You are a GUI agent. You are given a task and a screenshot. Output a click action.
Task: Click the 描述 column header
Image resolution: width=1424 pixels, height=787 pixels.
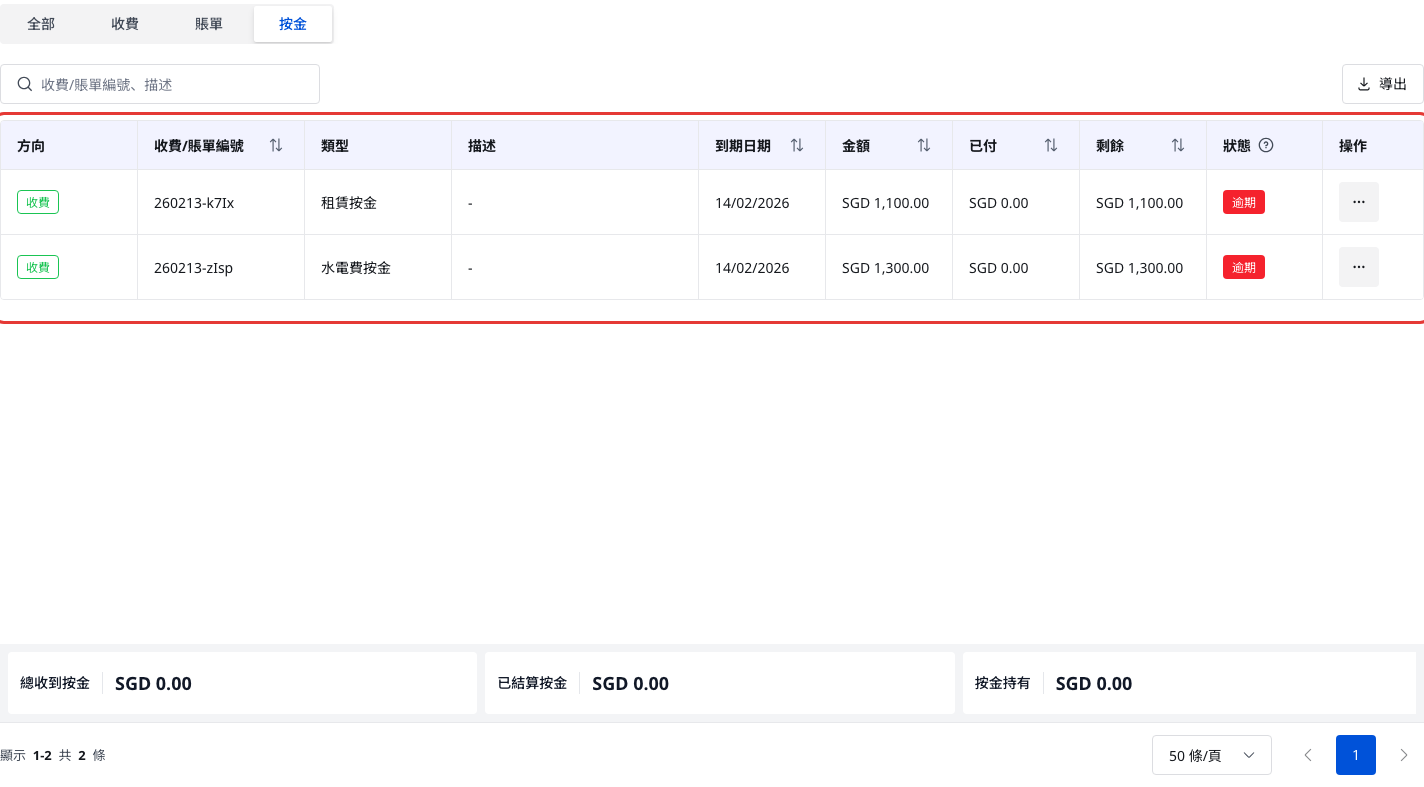[x=482, y=146]
